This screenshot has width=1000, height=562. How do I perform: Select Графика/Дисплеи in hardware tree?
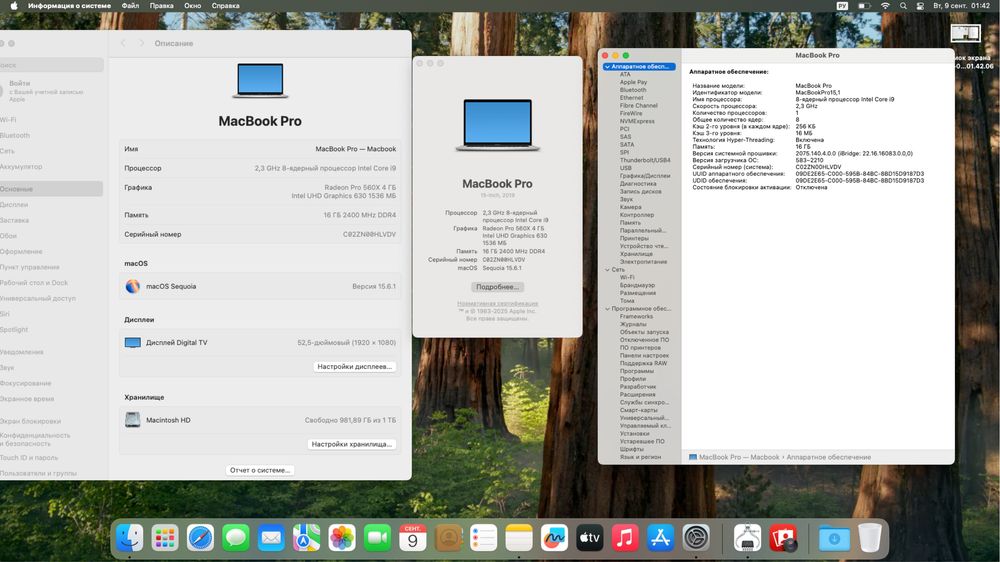(x=645, y=175)
